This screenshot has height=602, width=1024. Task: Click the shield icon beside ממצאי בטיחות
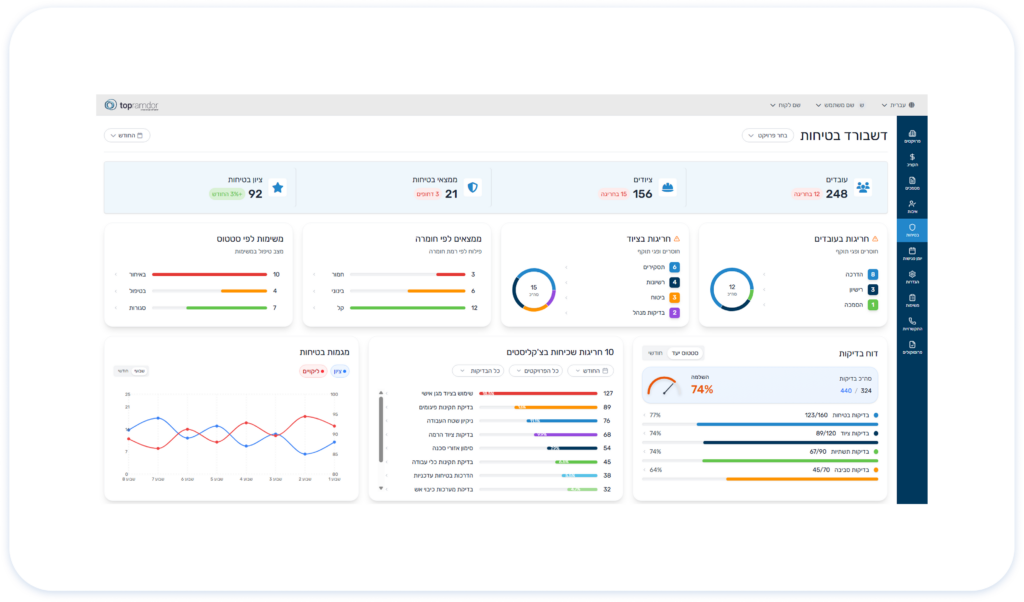473,187
